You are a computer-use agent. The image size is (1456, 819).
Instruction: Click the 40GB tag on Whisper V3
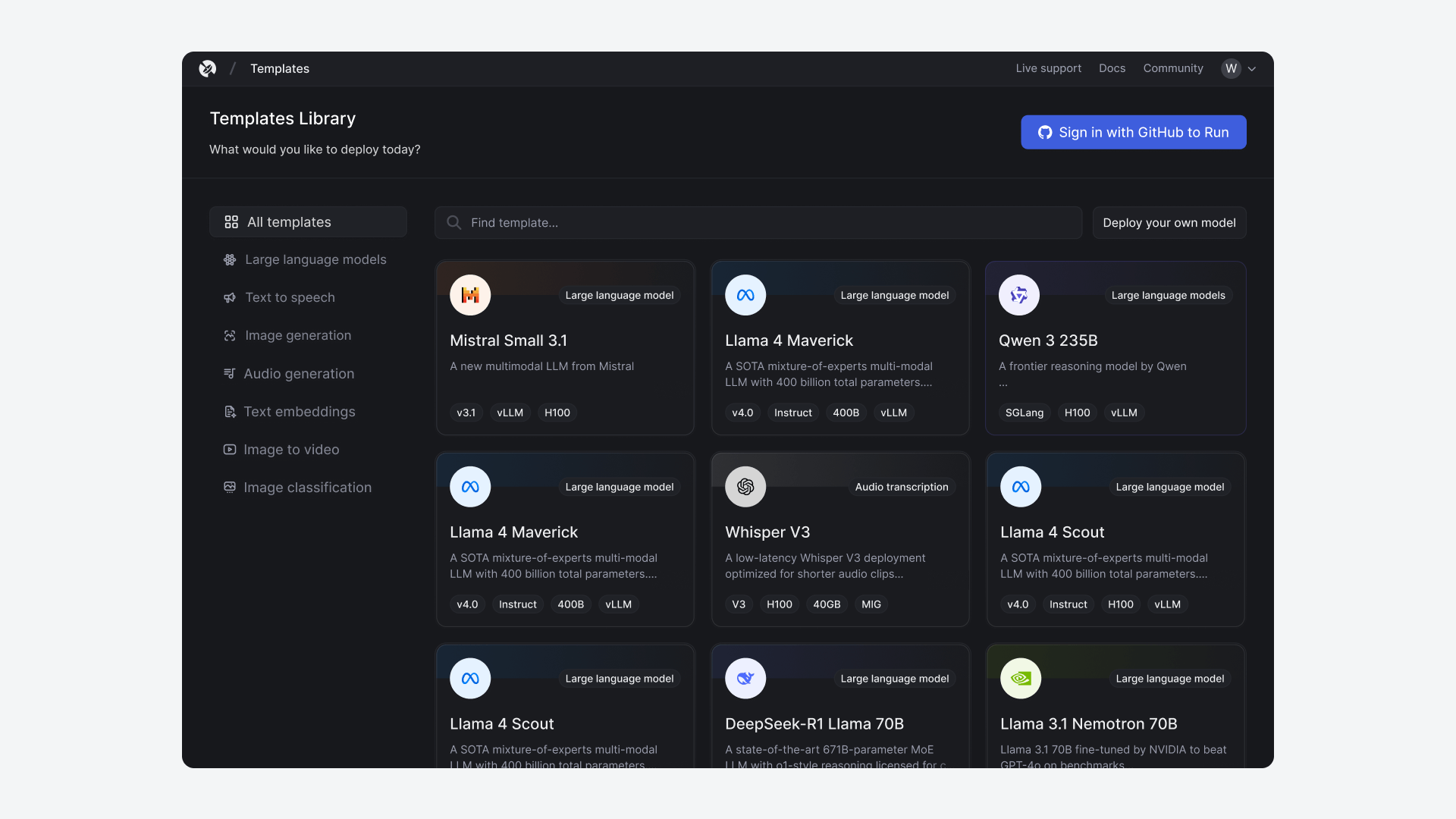tap(827, 604)
